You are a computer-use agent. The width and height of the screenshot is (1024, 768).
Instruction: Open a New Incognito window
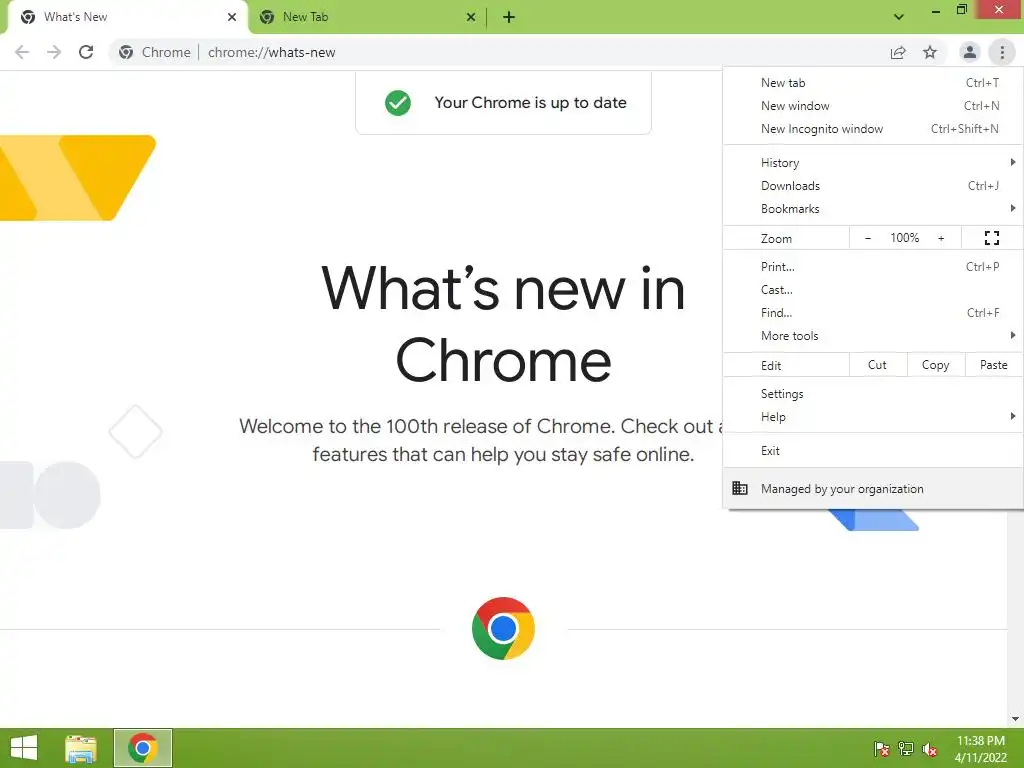click(873, 129)
